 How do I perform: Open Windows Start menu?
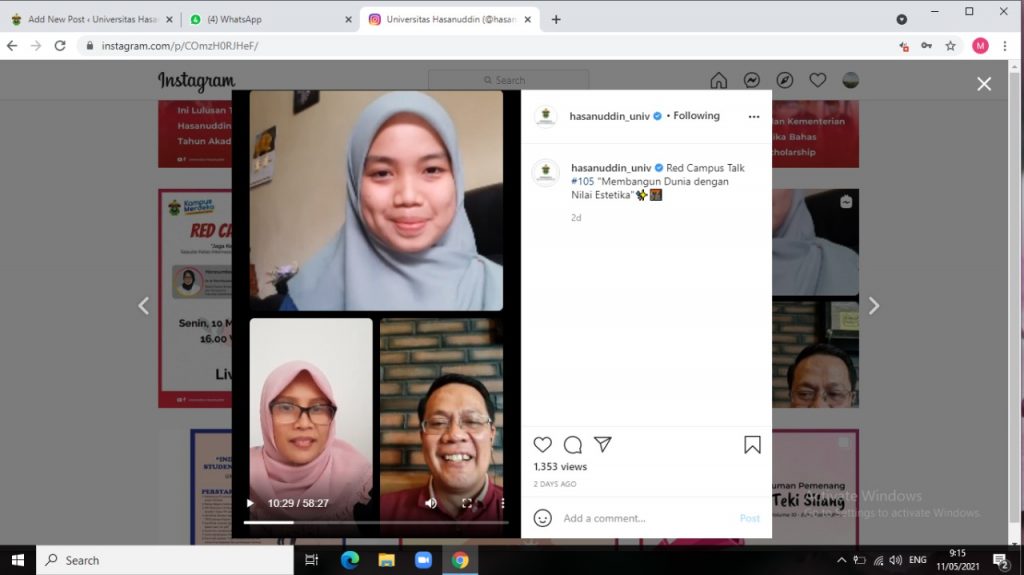tap(18, 560)
